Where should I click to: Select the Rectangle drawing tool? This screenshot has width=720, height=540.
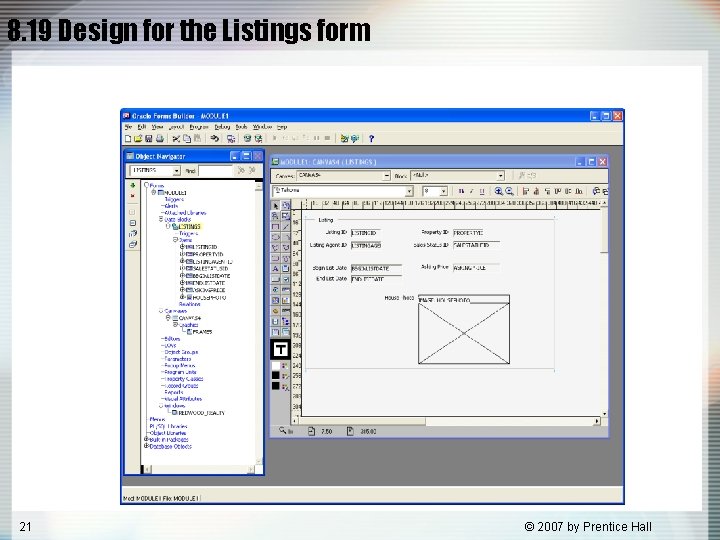click(x=276, y=226)
